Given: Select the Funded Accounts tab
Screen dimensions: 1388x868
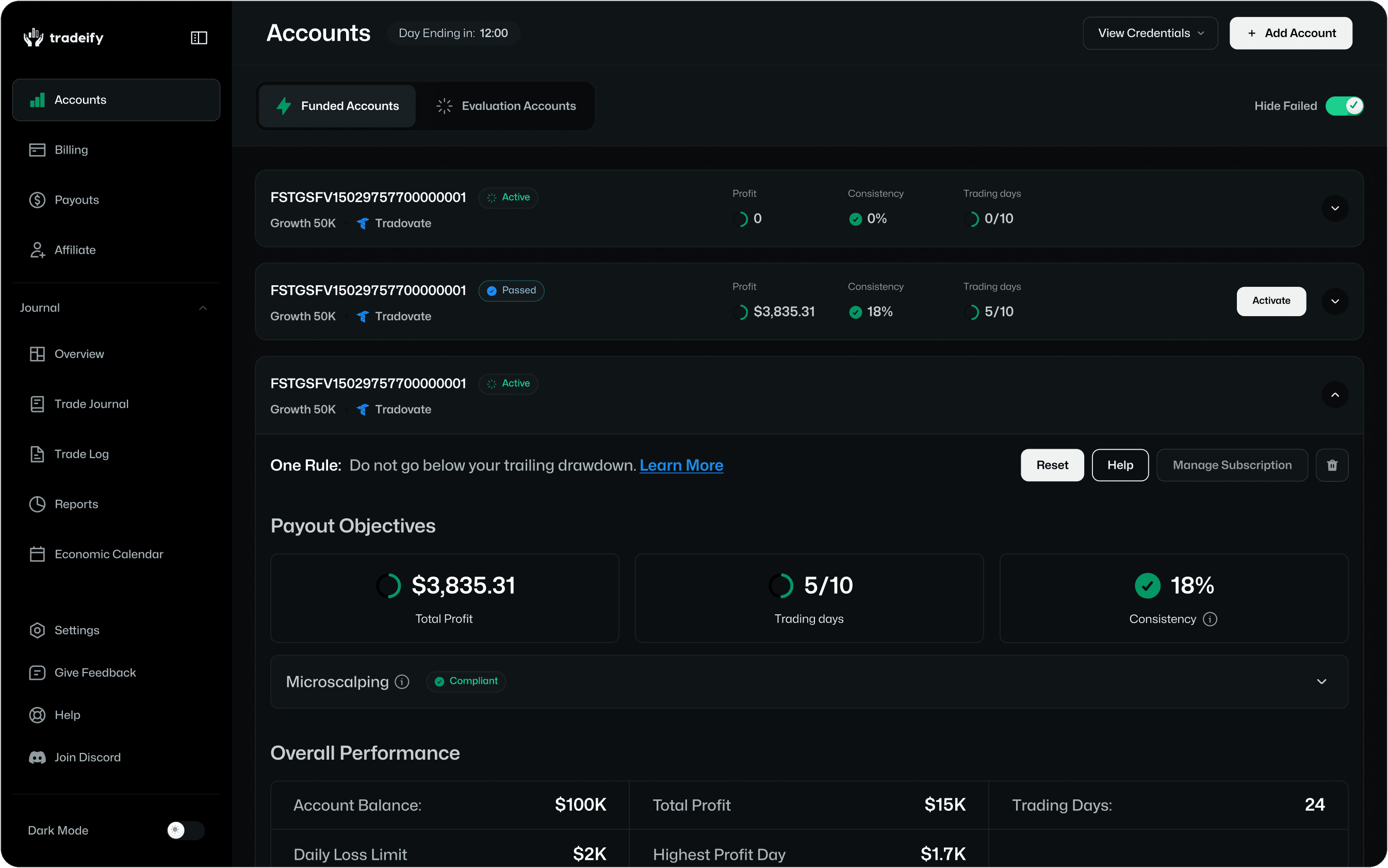Looking at the screenshot, I should tap(337, 106).
